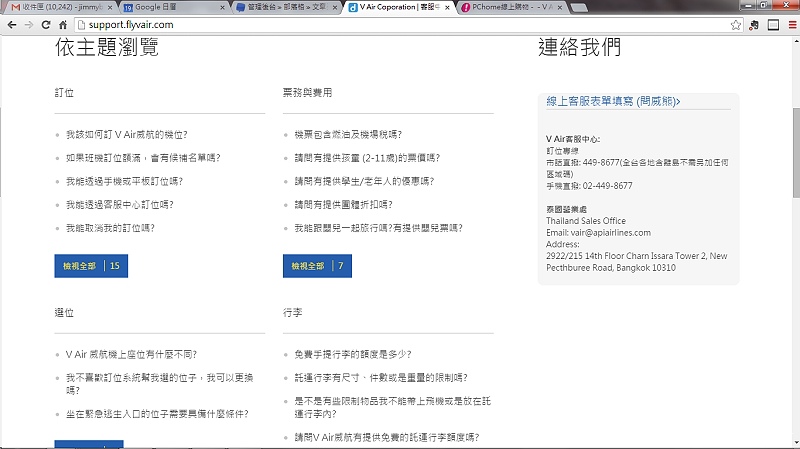Open FAQ 機票包含燃油及機場稅嗎?
The image size is (800, 449).
coord(348,135)
